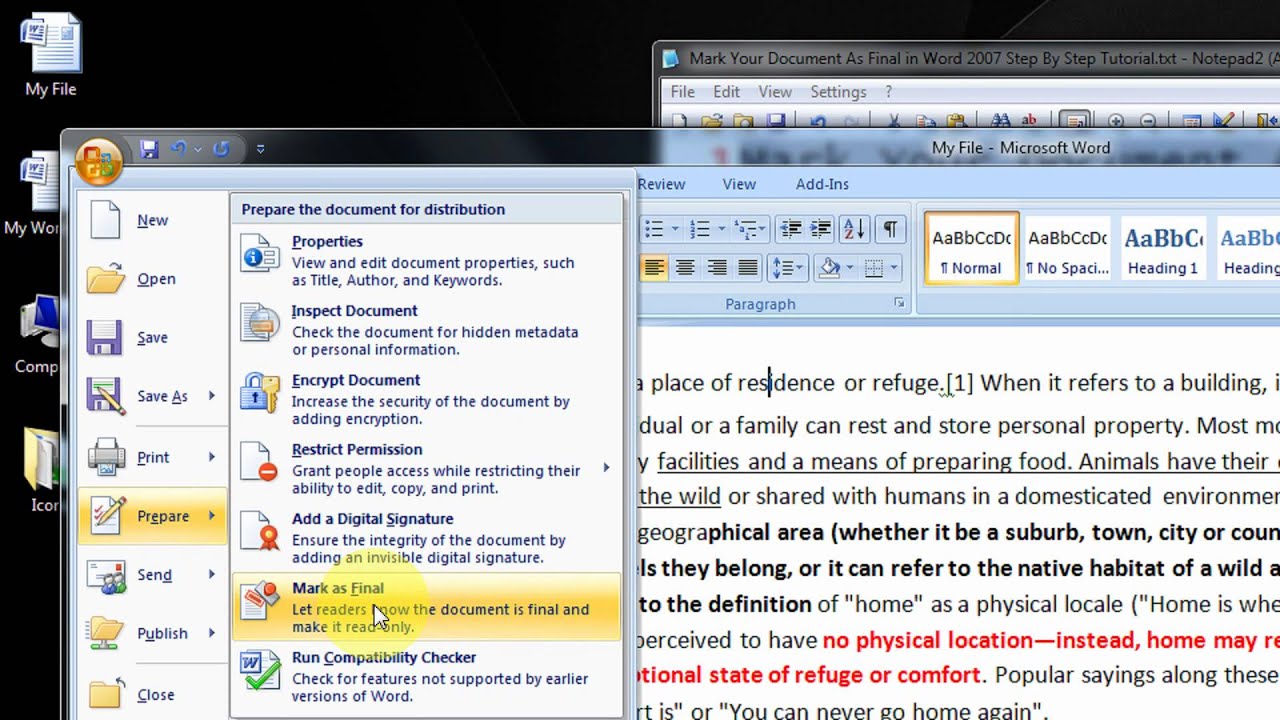
Task: Click the Restrict Permission icon
Action: 260,461
